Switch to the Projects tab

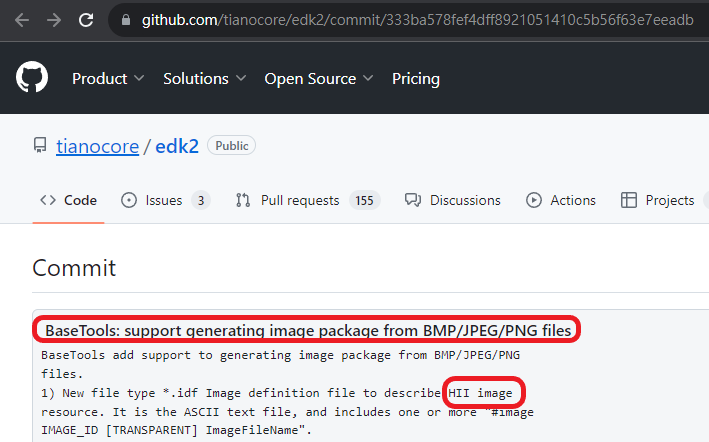tap(657, 200)
